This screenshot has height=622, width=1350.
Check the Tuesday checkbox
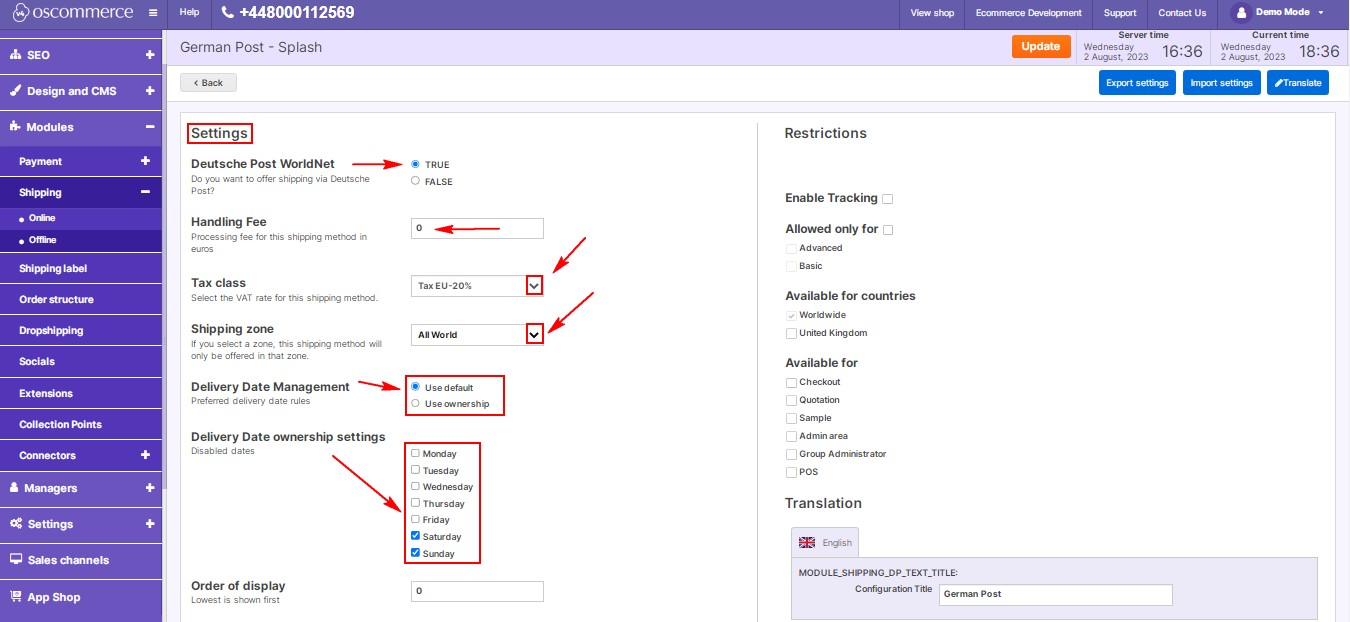point(415,470)
